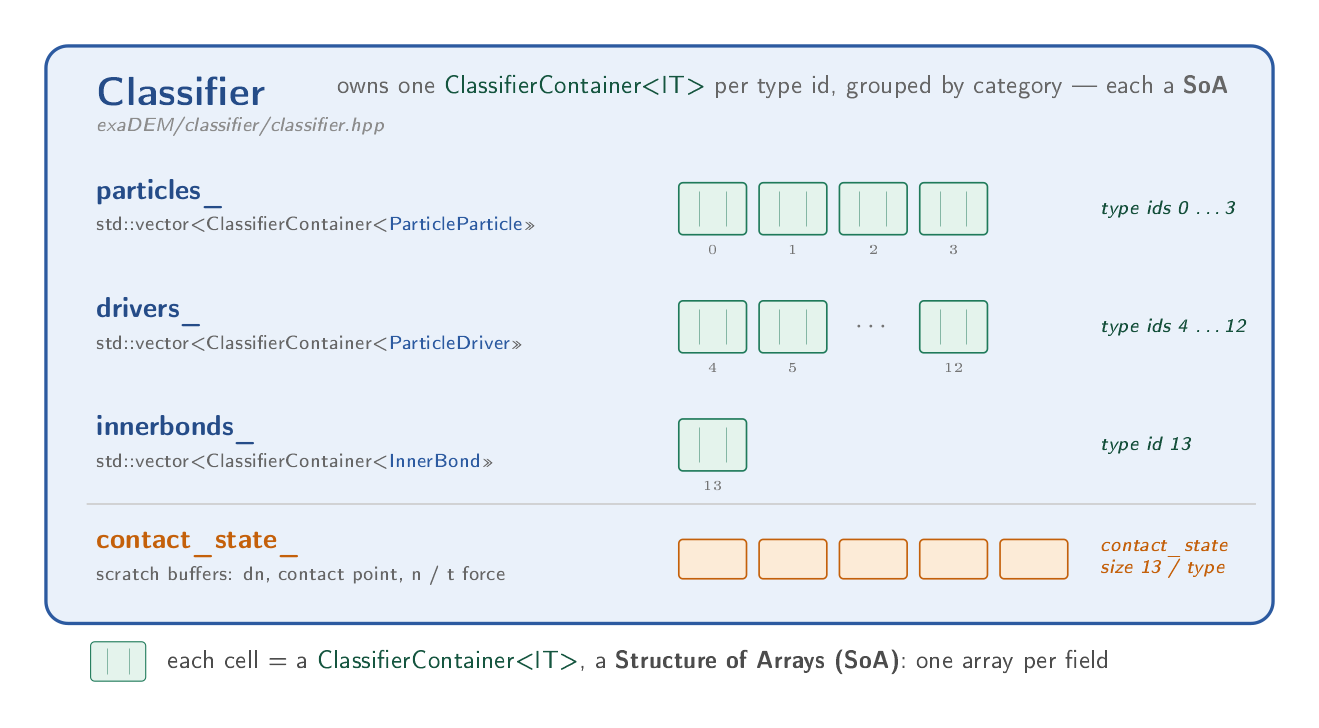Click the green container cell labeled 1
1319x728 pixels.
793,209
